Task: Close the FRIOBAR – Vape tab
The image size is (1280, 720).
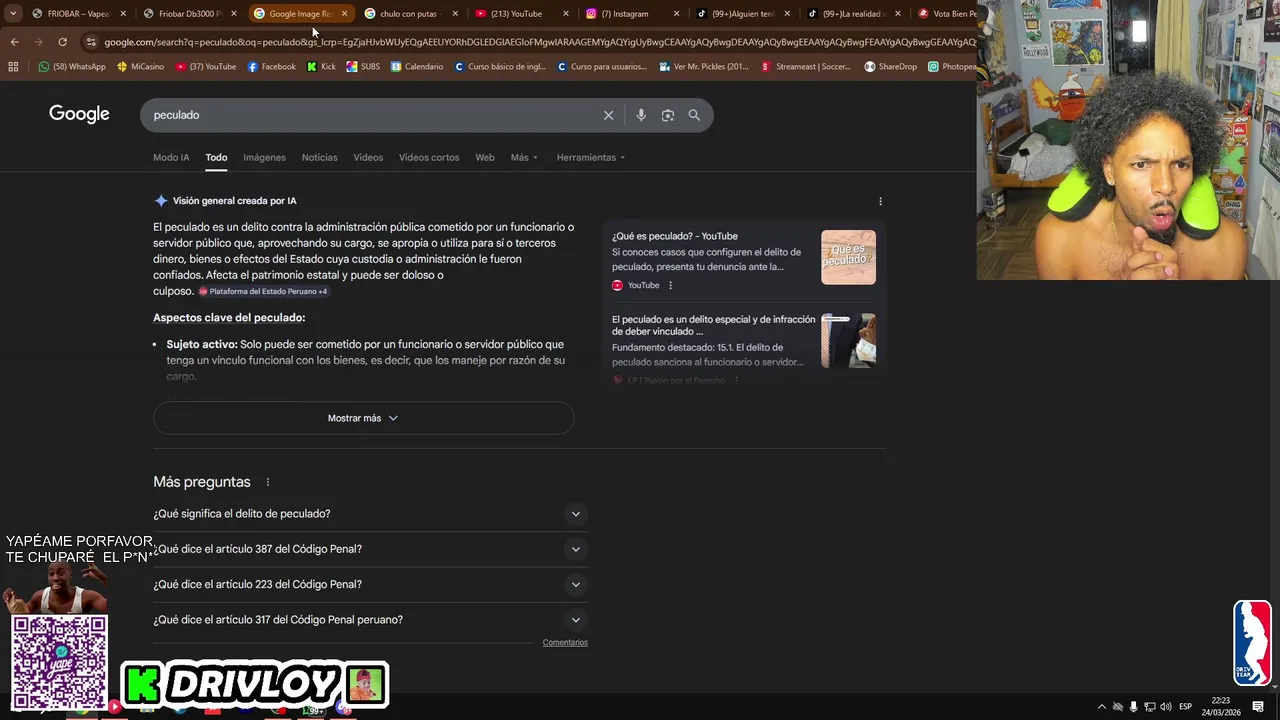Action: click(123, 14)
